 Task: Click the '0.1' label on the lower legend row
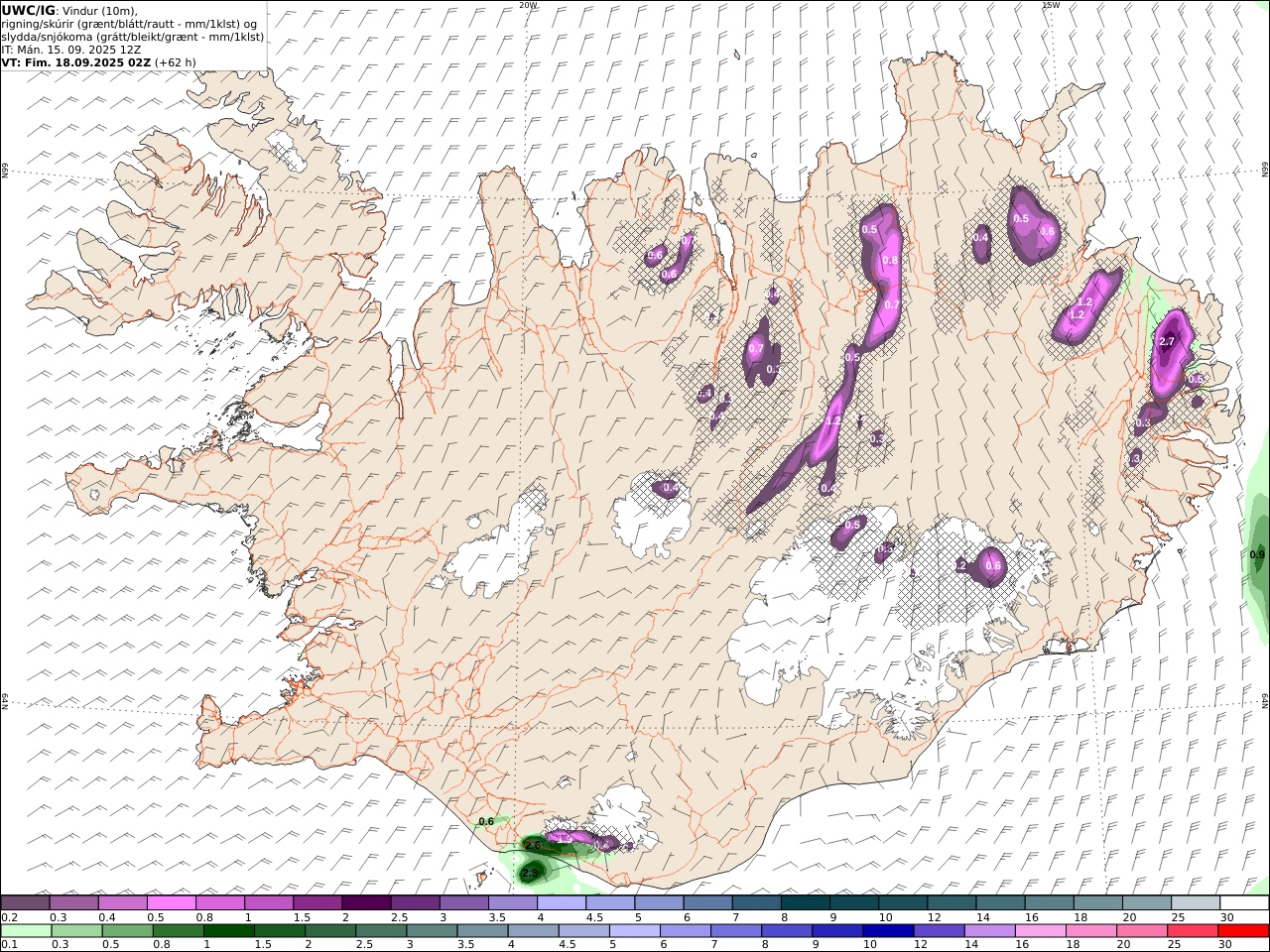9,945
